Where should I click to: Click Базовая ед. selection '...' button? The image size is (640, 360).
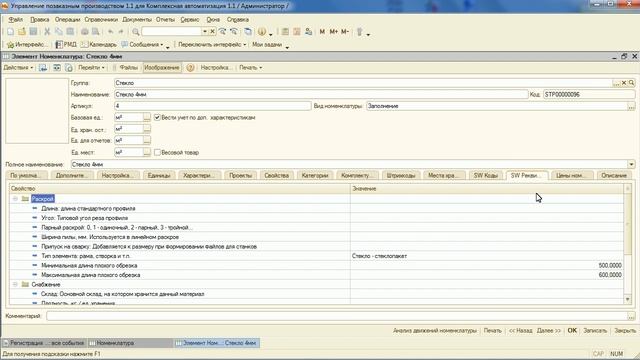[x=147, y=118]
